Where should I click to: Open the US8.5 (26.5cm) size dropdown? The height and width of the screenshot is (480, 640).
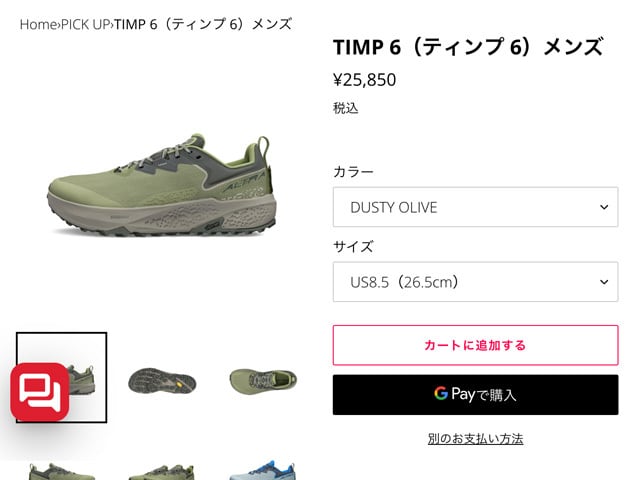click(476, 282)
